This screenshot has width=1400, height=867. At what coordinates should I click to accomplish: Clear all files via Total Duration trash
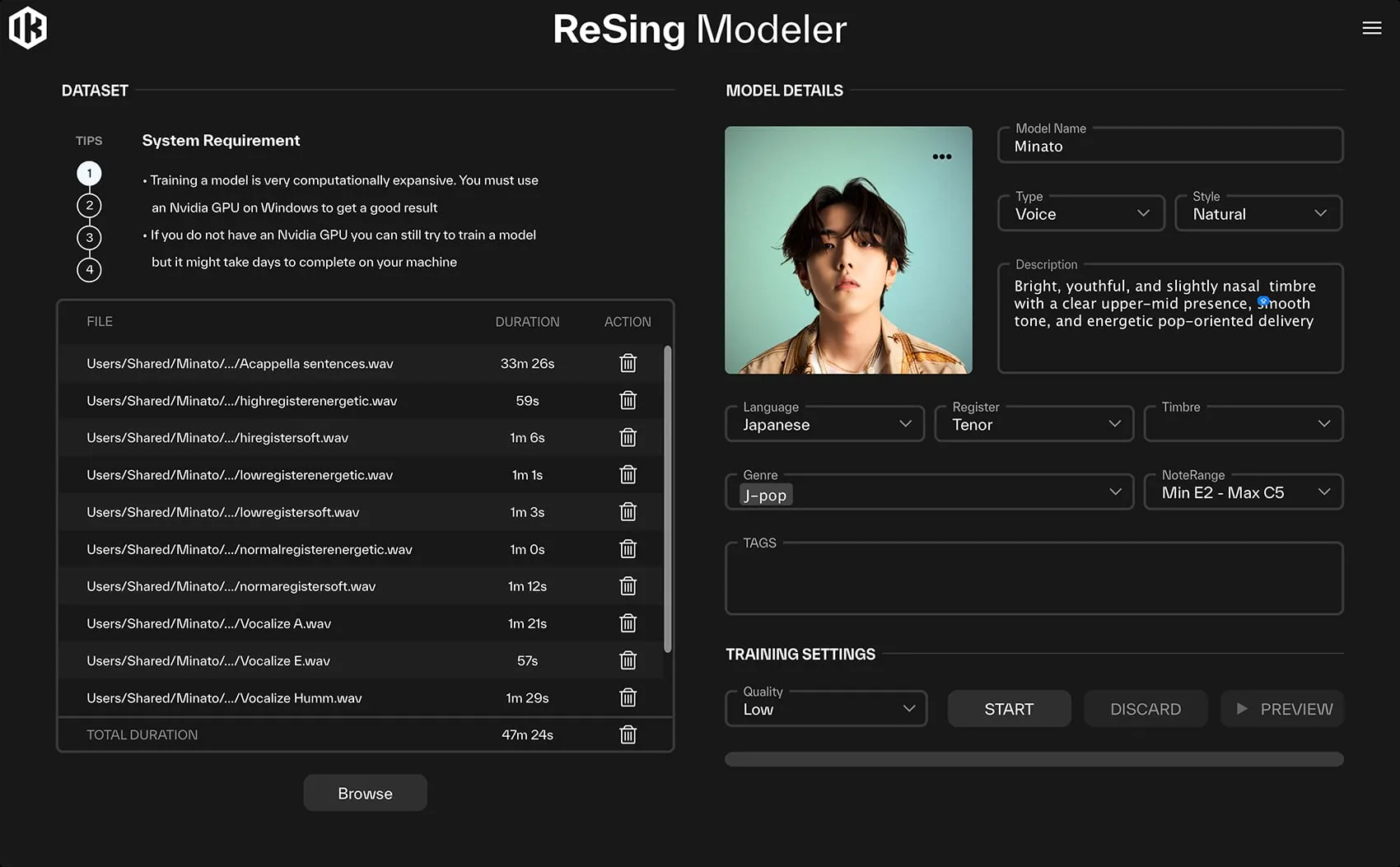[x=628, y=734]
